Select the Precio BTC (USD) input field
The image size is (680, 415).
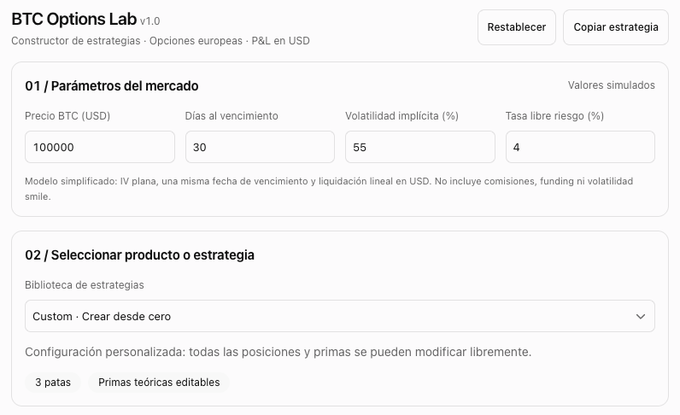pyautogui.click(x=100, y=147)
